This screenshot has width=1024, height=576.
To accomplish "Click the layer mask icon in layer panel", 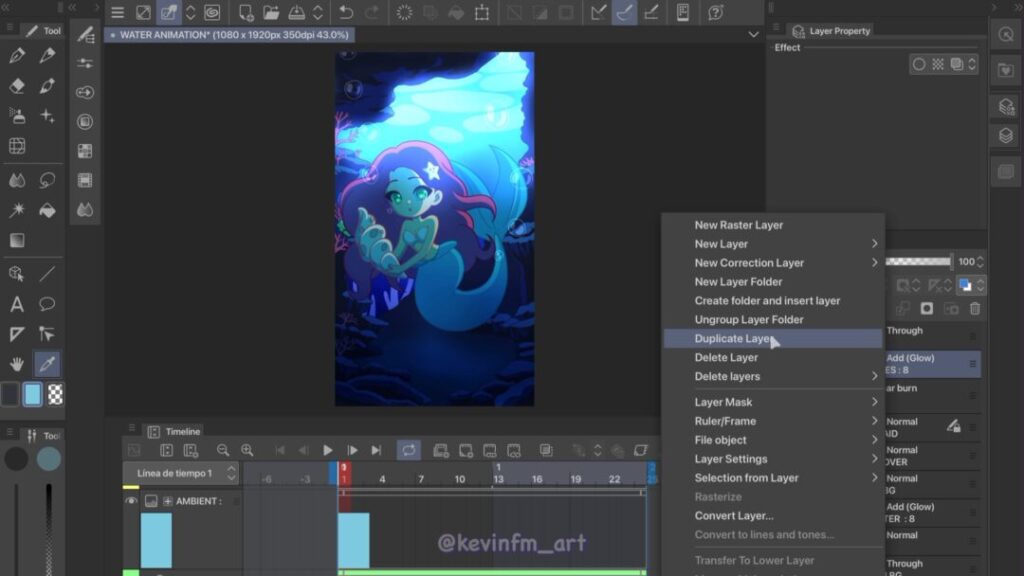I will click(x=927, y=308).
